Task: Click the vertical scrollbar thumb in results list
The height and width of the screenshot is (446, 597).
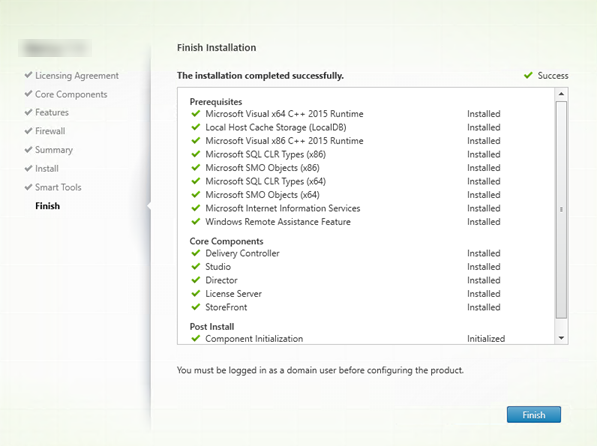Action: [561, 209]
